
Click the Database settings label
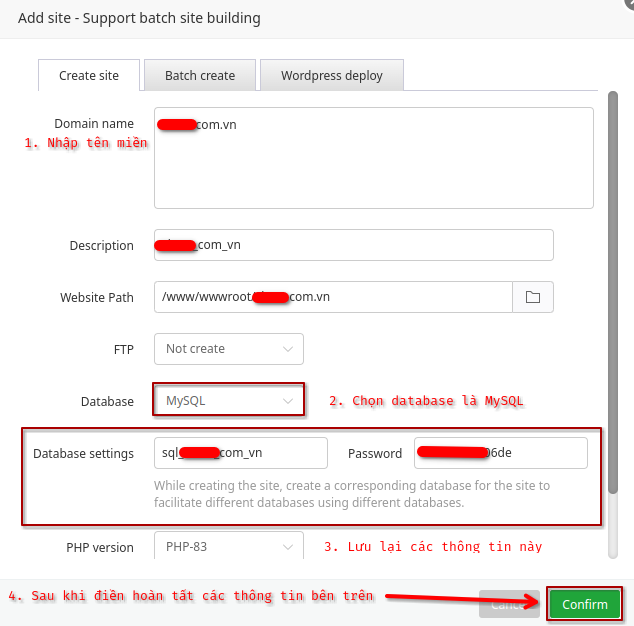tap(83, 454)
